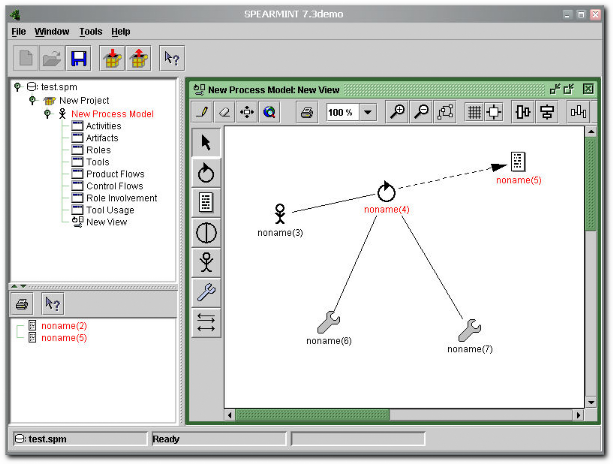
Task: Open the Tools menu
Action: click(x=90, y=32)
